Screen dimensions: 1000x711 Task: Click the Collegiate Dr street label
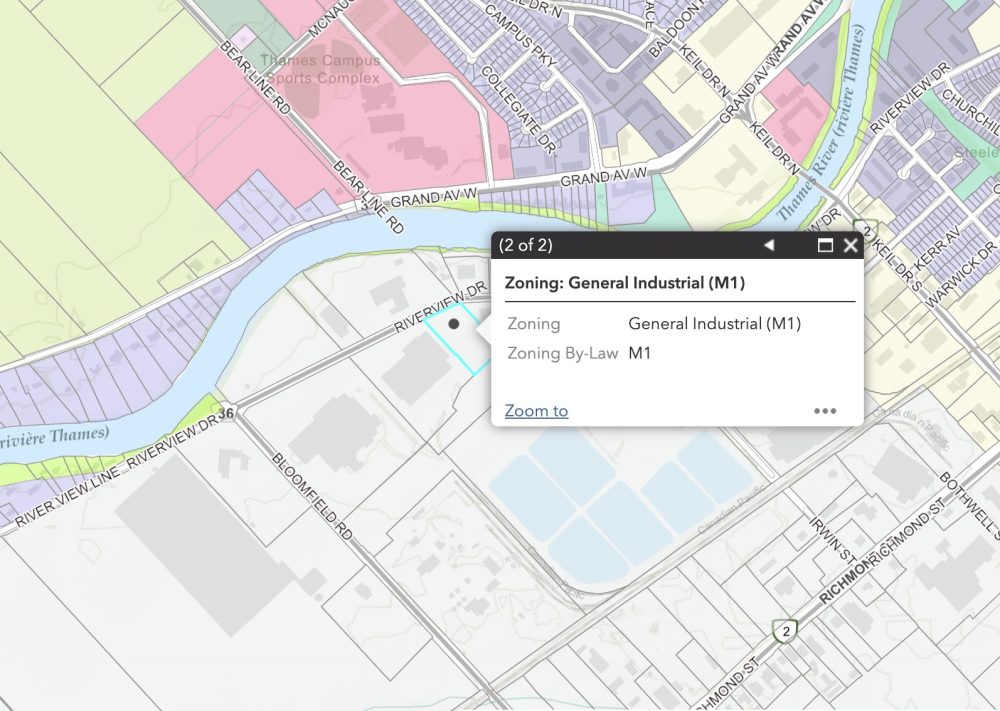tap(518, 110)
